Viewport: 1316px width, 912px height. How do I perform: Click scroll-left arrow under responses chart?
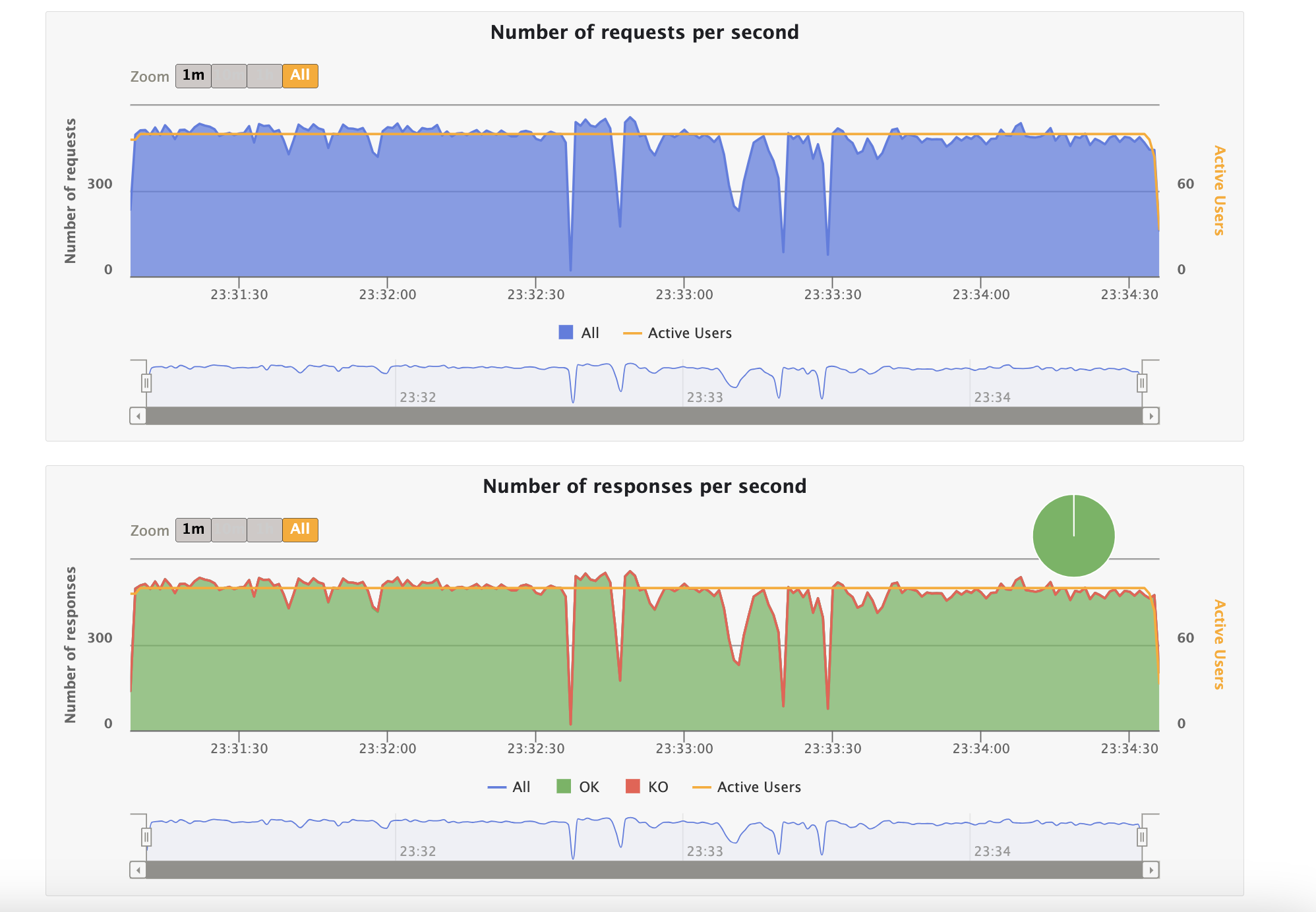138,870
